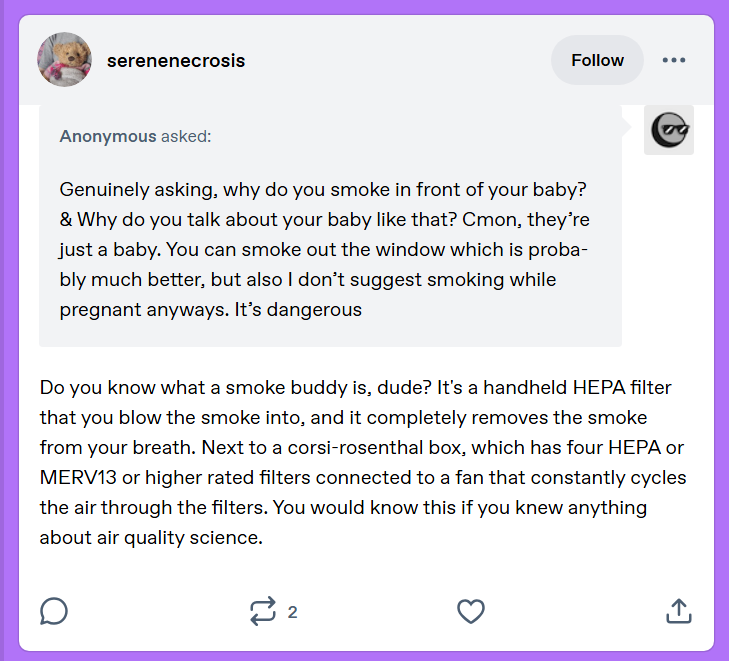The height and width of the screenshot is (661, 729).
Task: Open the reply speech bubble icon
Action: coord(54,611)
